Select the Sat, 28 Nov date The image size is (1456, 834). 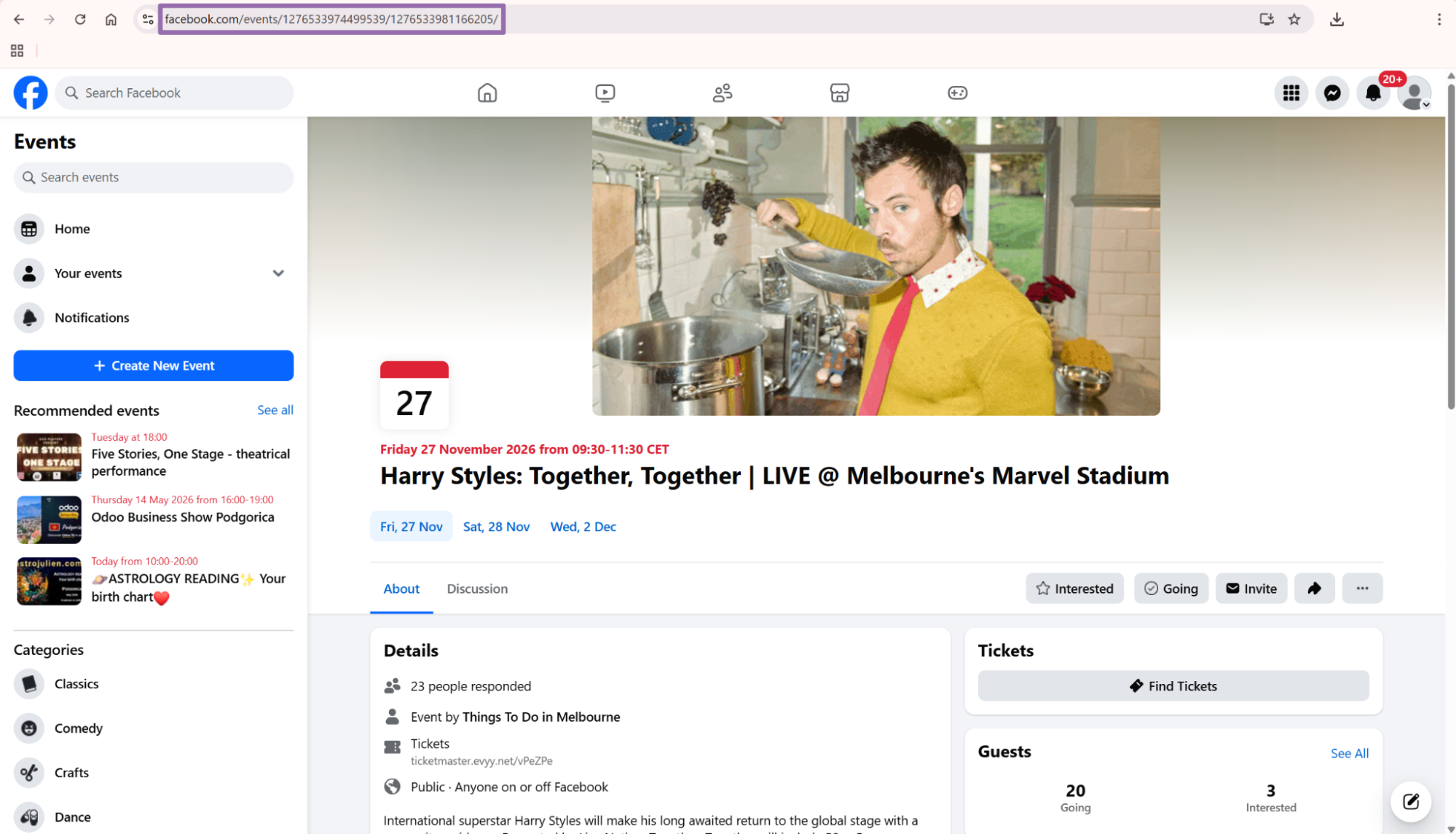coord(496,527)
